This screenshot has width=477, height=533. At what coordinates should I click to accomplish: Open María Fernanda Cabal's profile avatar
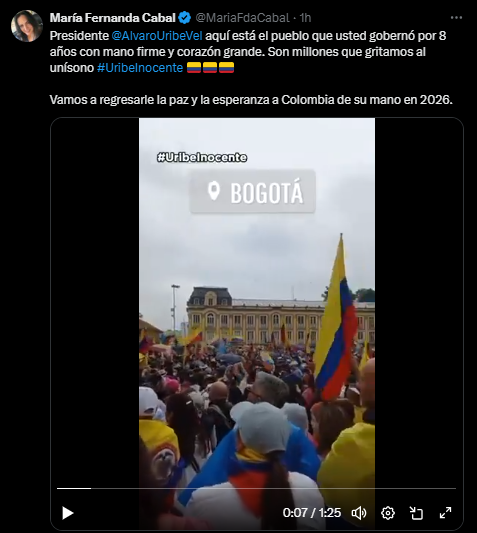(27, 26)
